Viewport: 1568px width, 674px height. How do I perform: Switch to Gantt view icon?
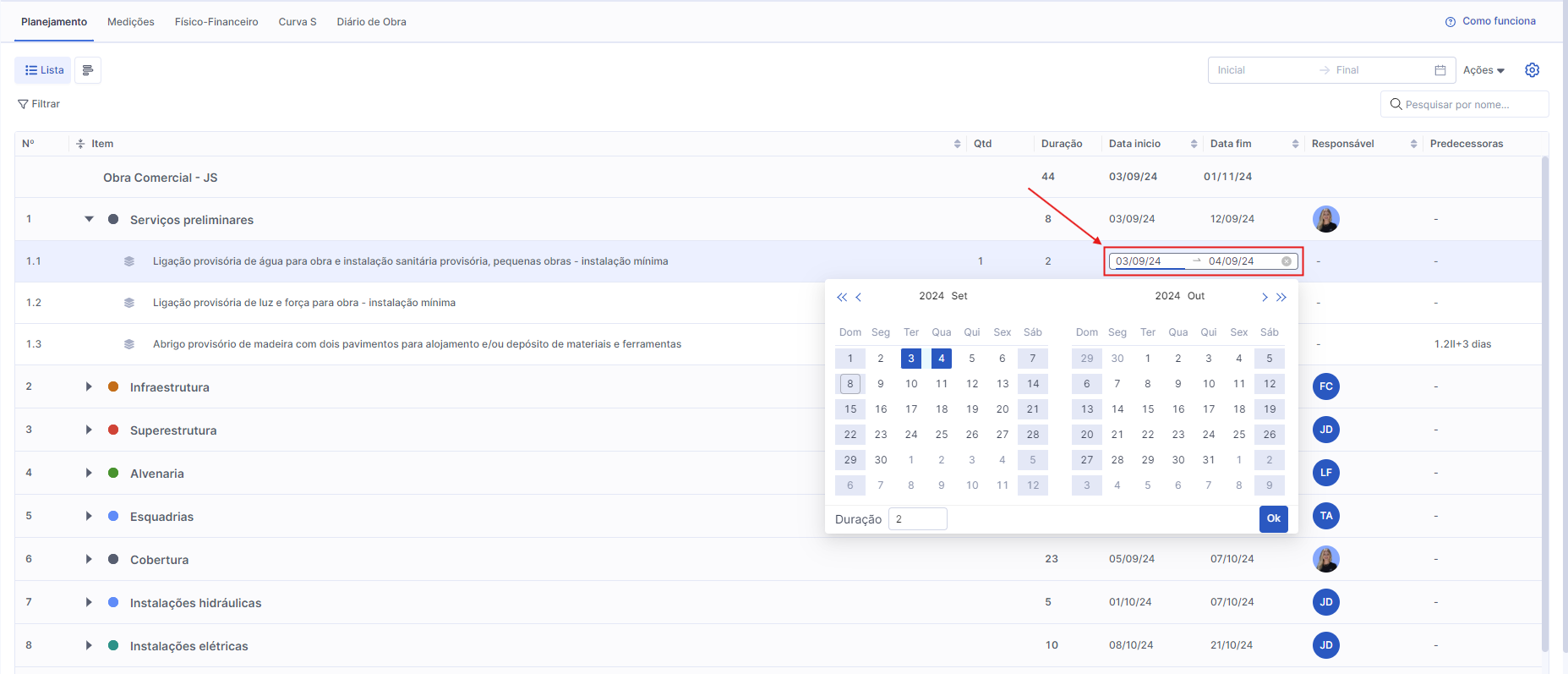[88, 70]
